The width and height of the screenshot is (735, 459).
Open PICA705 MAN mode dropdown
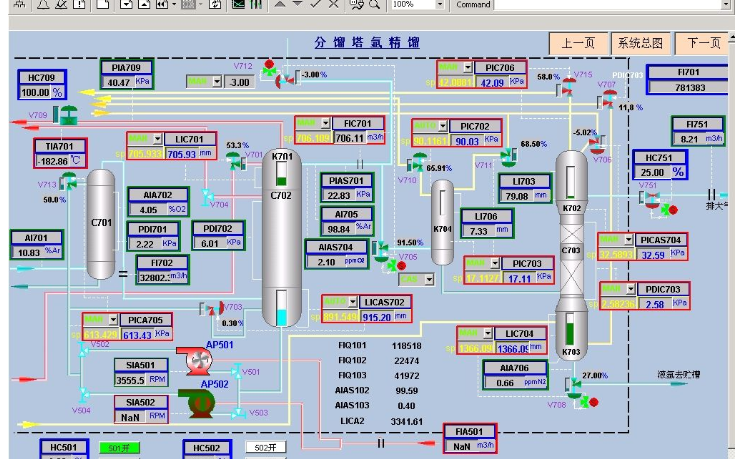tap(113, 320)
